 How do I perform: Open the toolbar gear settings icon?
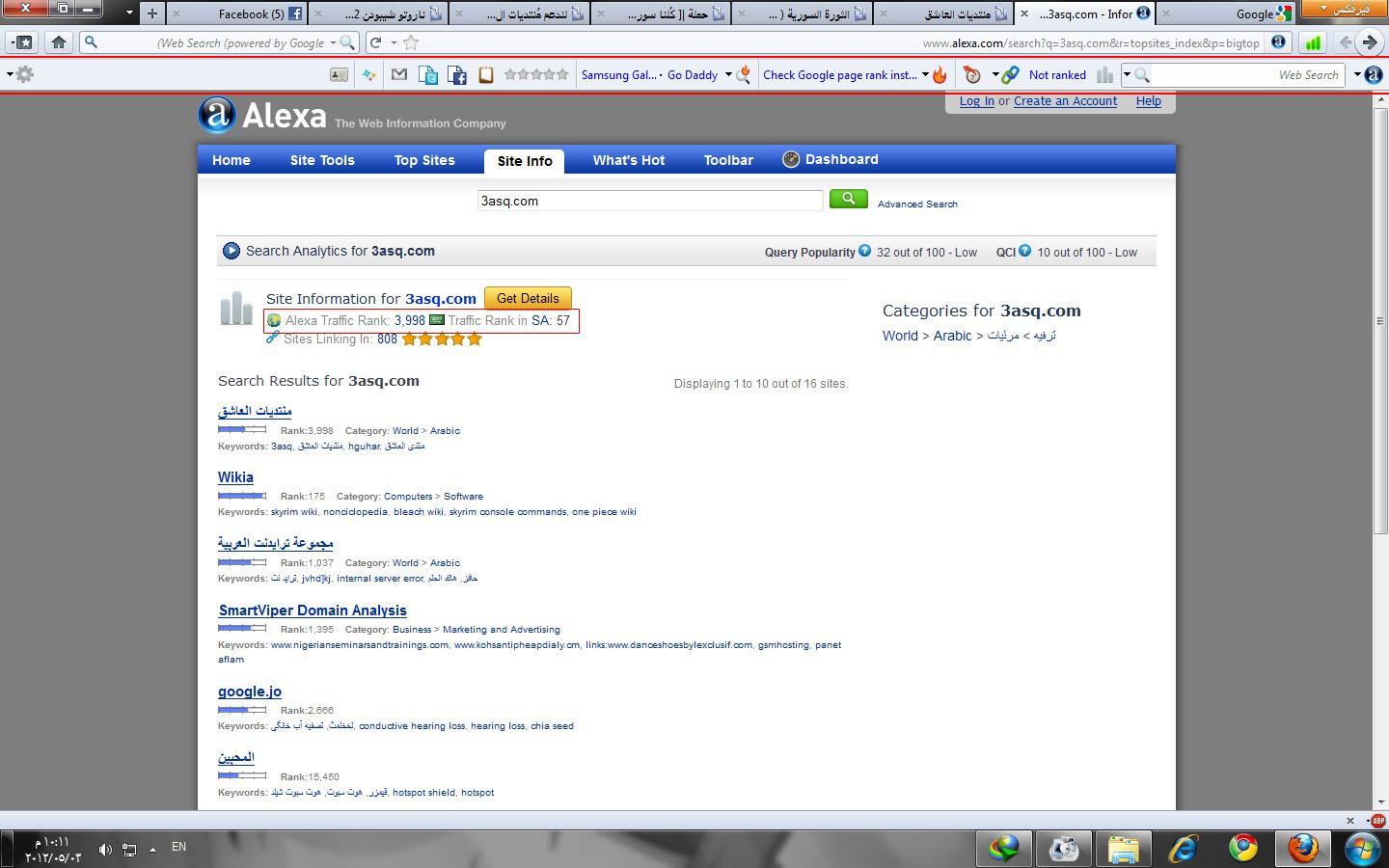pos(24,74)
